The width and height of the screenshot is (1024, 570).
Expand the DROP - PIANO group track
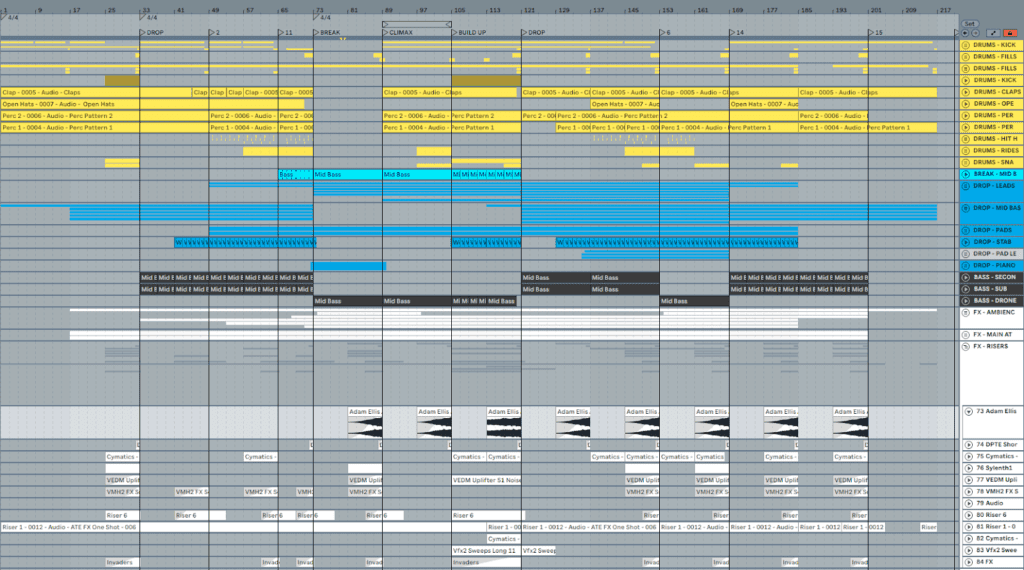966,266
